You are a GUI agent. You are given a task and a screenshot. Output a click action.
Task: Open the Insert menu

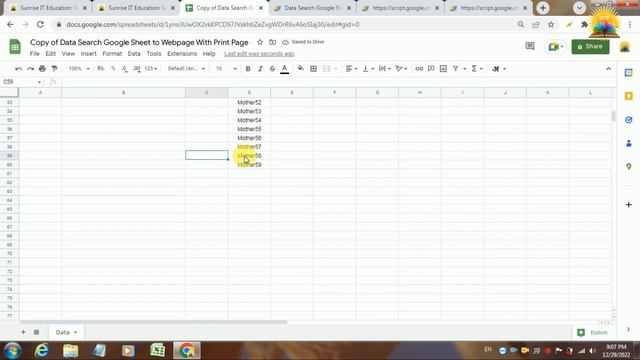click(89, 54)
